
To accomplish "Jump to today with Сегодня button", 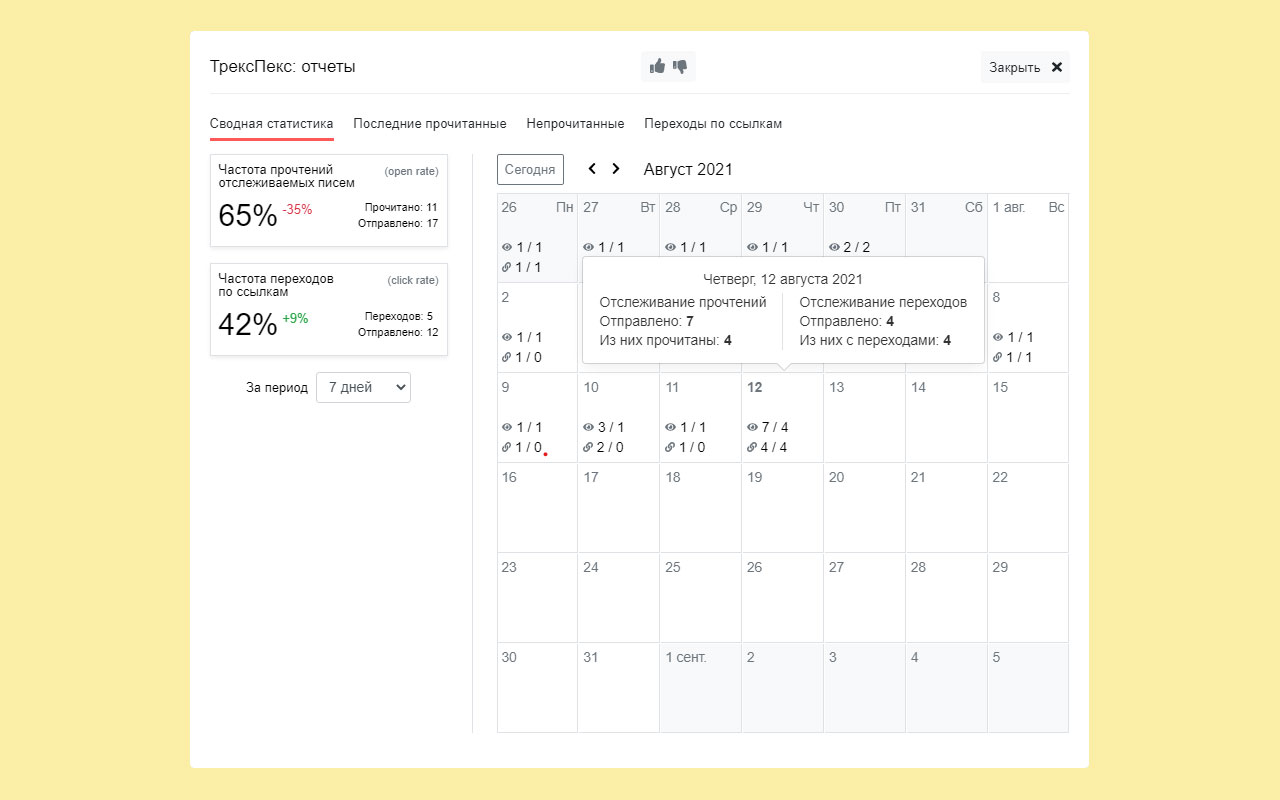I will click(530, 169).
